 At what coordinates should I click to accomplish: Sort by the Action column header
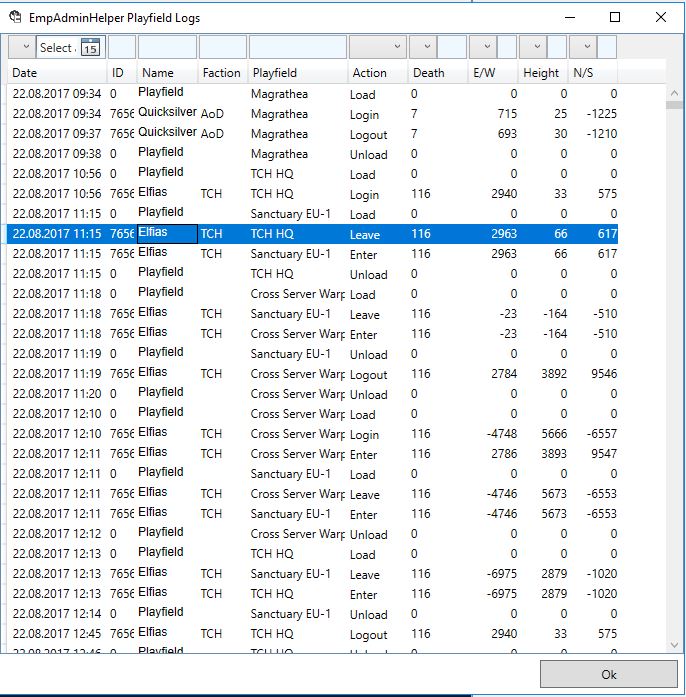click(378, 72)
